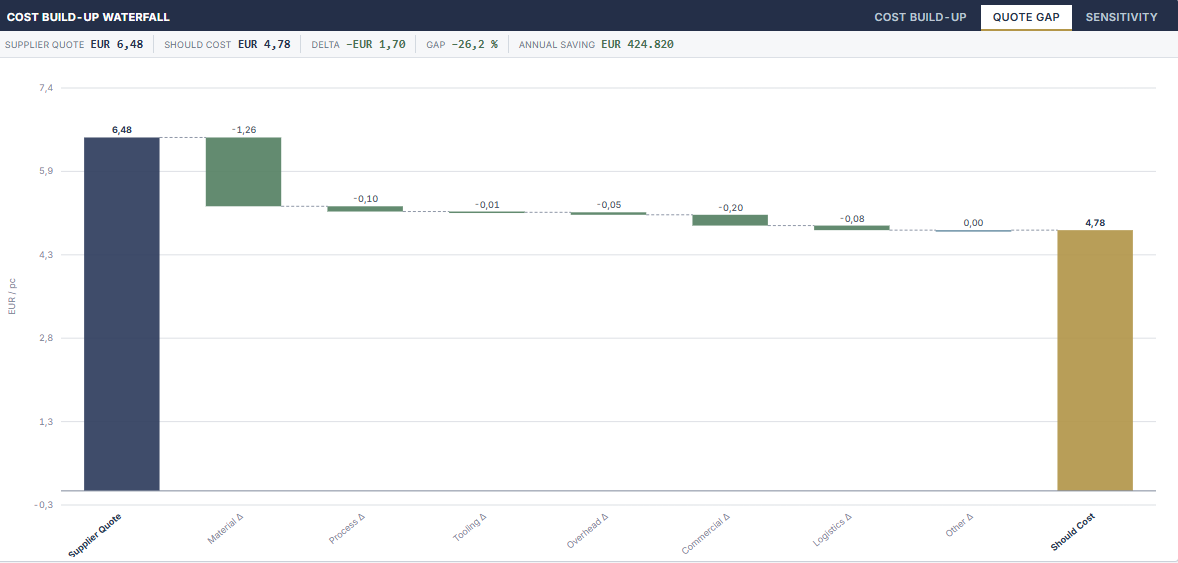
Task: Select the Quote Gap tab
Action: pyautogui.click(x=1026, y=17)
